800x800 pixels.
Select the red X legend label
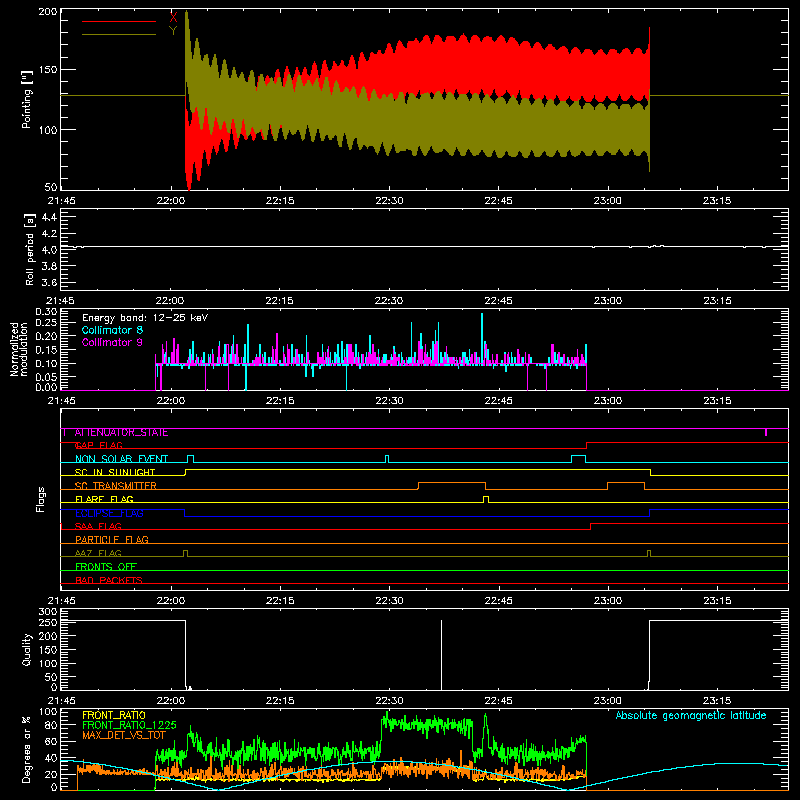pos(173,17)
